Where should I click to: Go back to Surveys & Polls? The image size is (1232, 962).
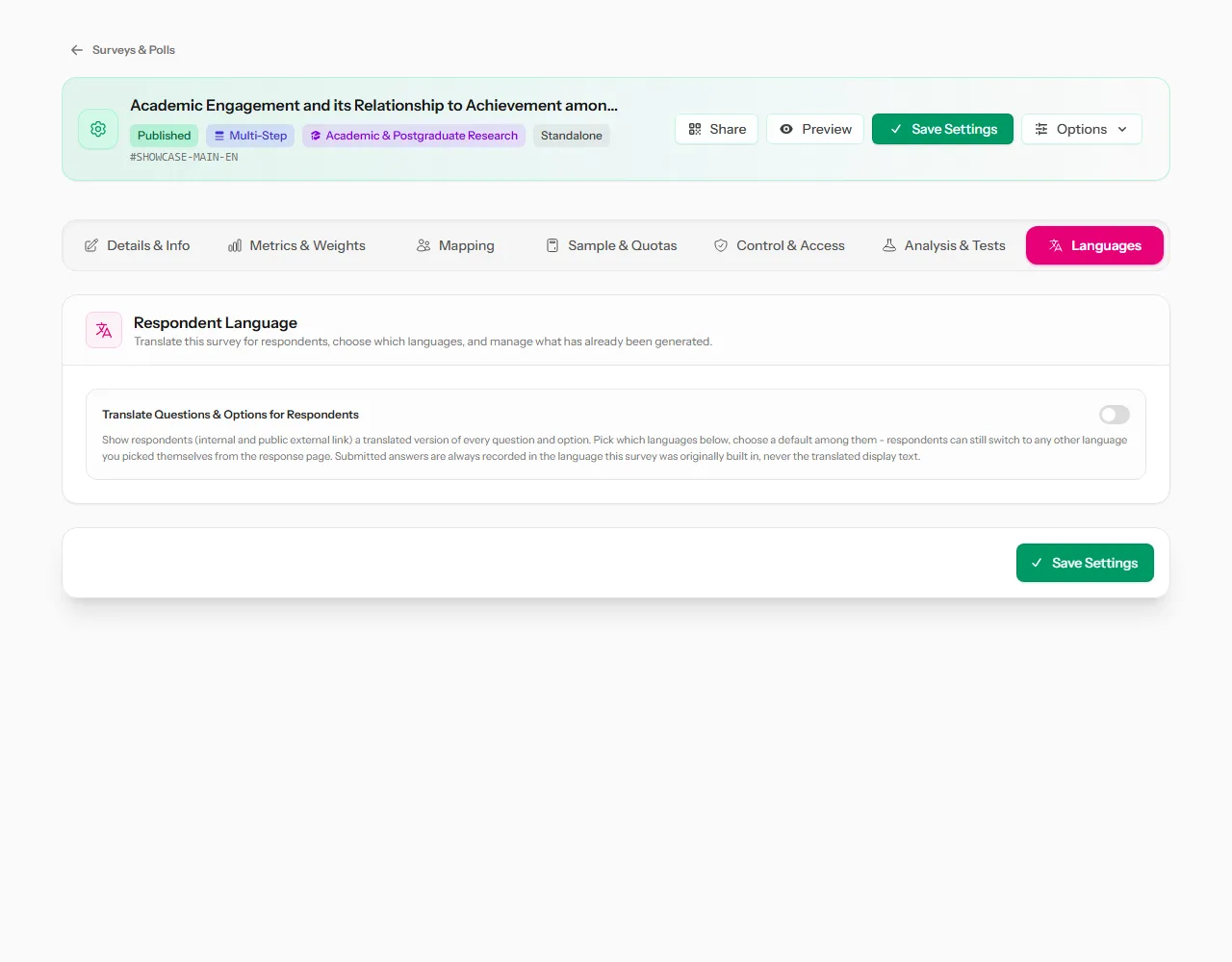[122, 50]
